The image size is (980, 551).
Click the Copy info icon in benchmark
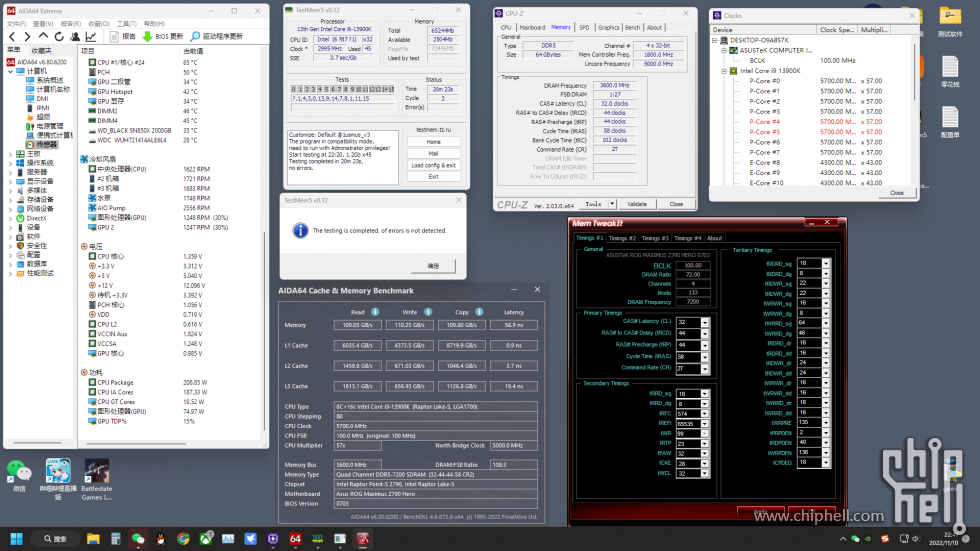pyautogui.click(x=479, y=312)
